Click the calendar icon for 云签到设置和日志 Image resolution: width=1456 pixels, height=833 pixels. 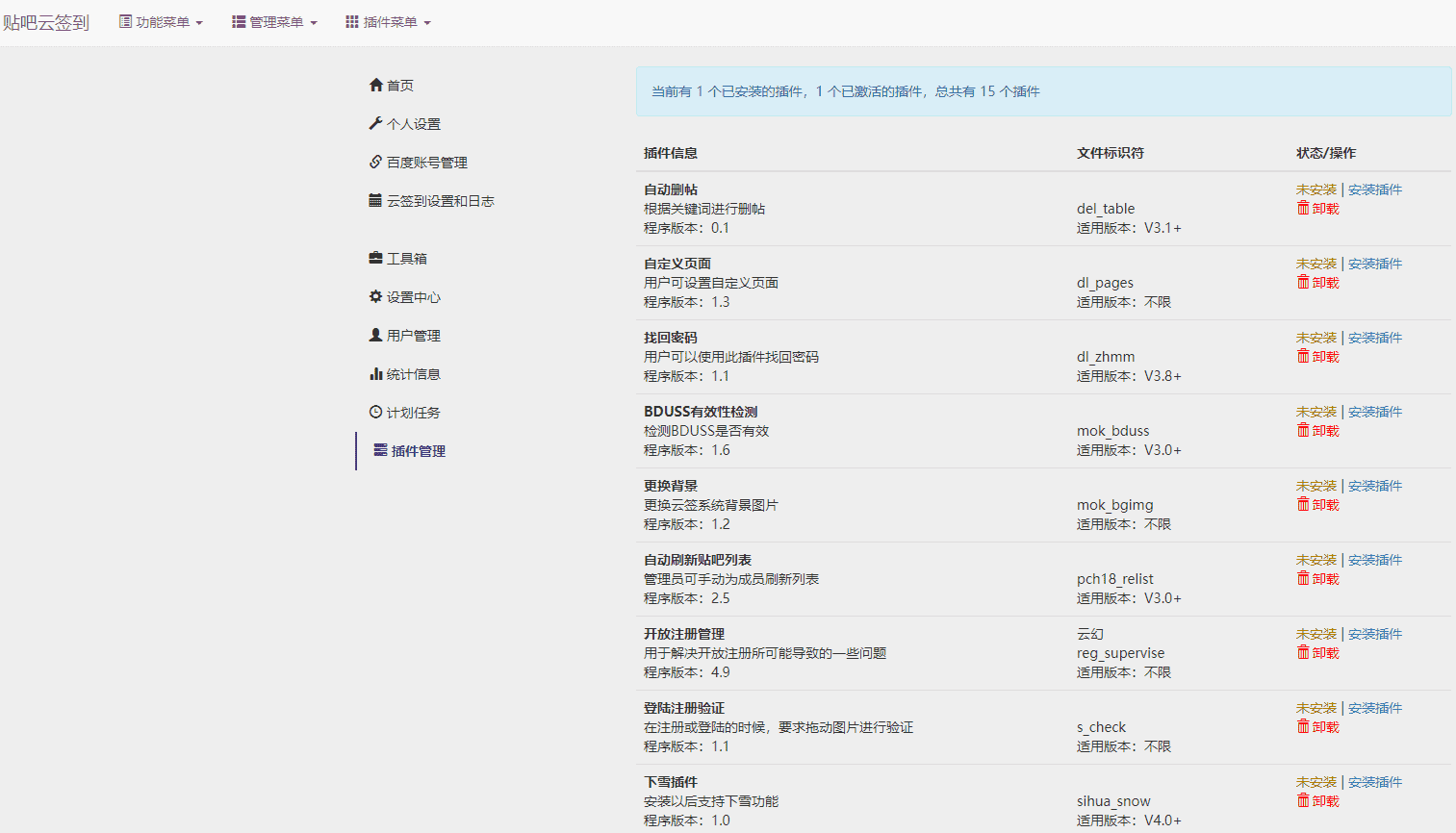376,200
